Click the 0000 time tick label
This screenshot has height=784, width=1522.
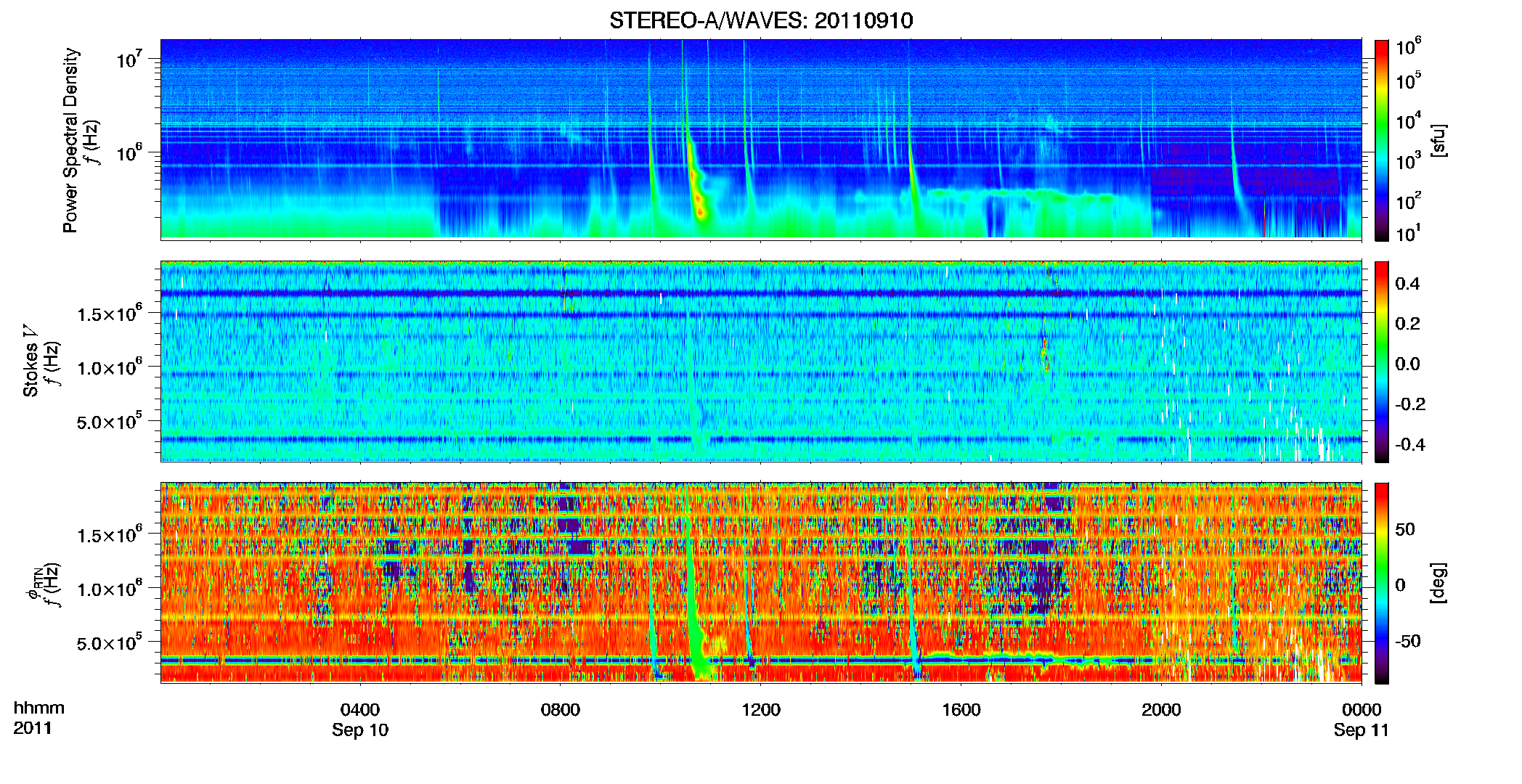point(1362,709)
